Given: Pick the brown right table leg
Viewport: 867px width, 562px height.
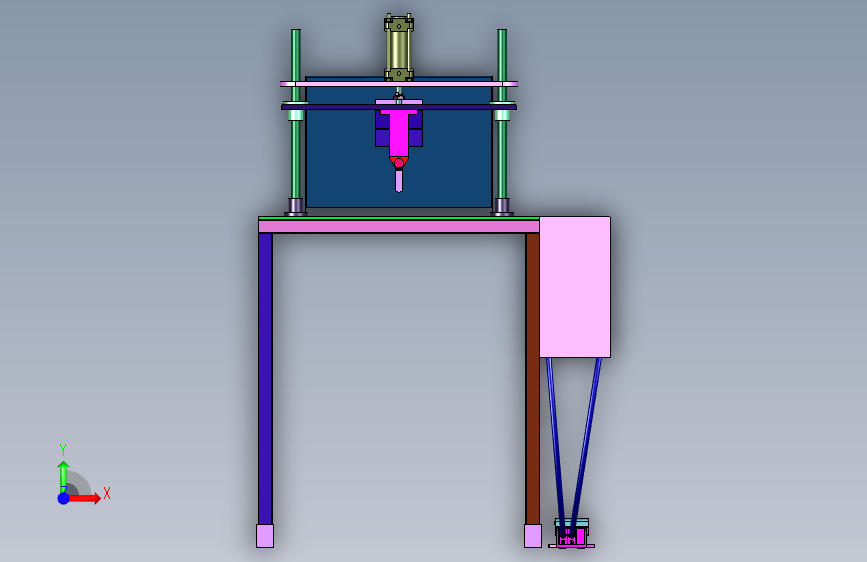Looking at the screenshot, I should coord(532,379).
